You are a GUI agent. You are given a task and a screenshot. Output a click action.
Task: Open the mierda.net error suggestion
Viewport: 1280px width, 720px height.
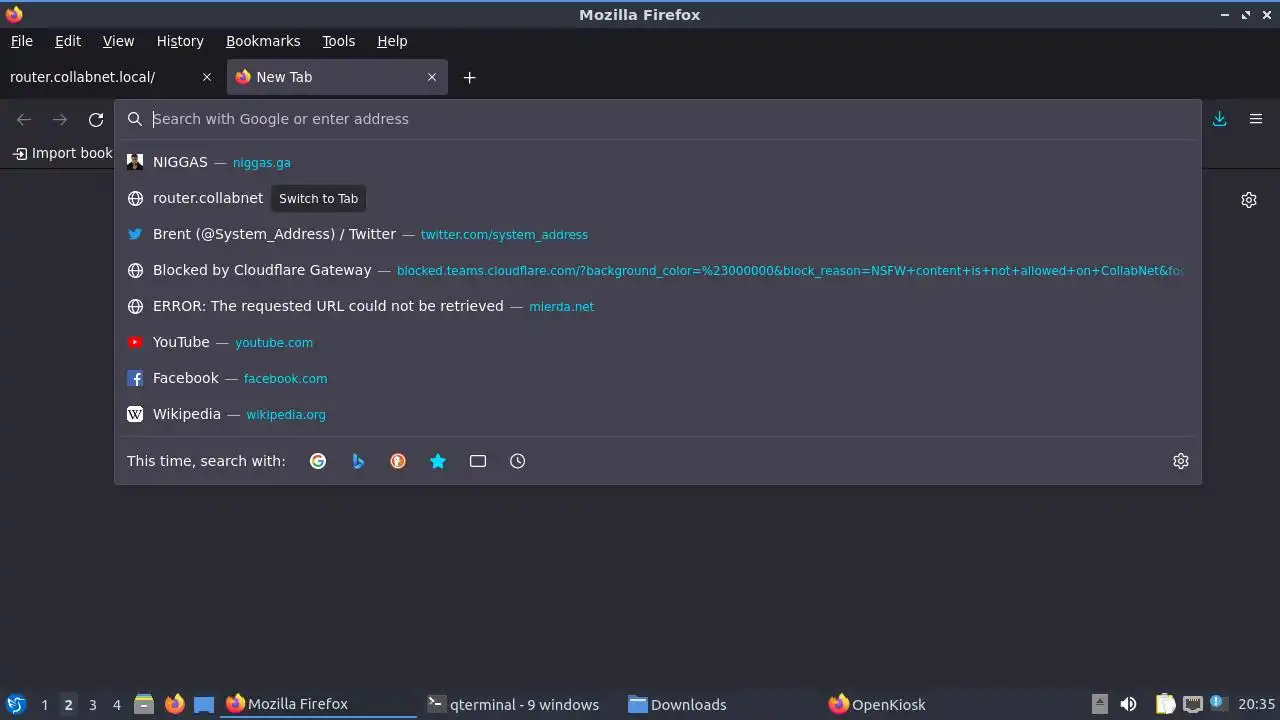pos(658,306)
